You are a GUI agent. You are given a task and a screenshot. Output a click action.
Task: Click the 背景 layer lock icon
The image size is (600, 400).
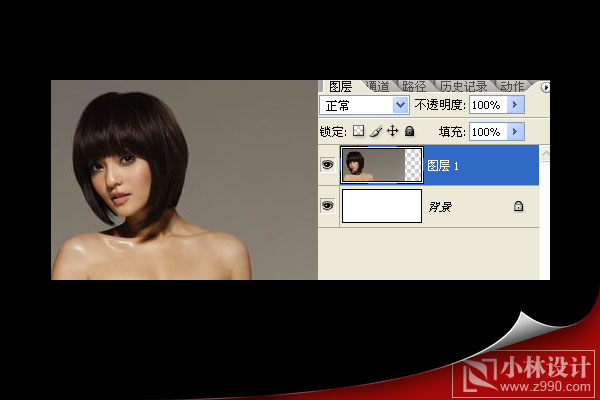coord(518,206)
